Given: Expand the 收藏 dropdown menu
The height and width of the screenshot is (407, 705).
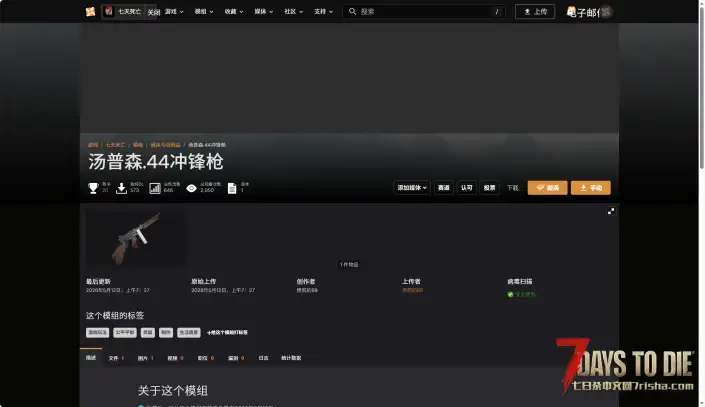Looking at the screenshot, I should pyautogui.click(x=234, y=12).
